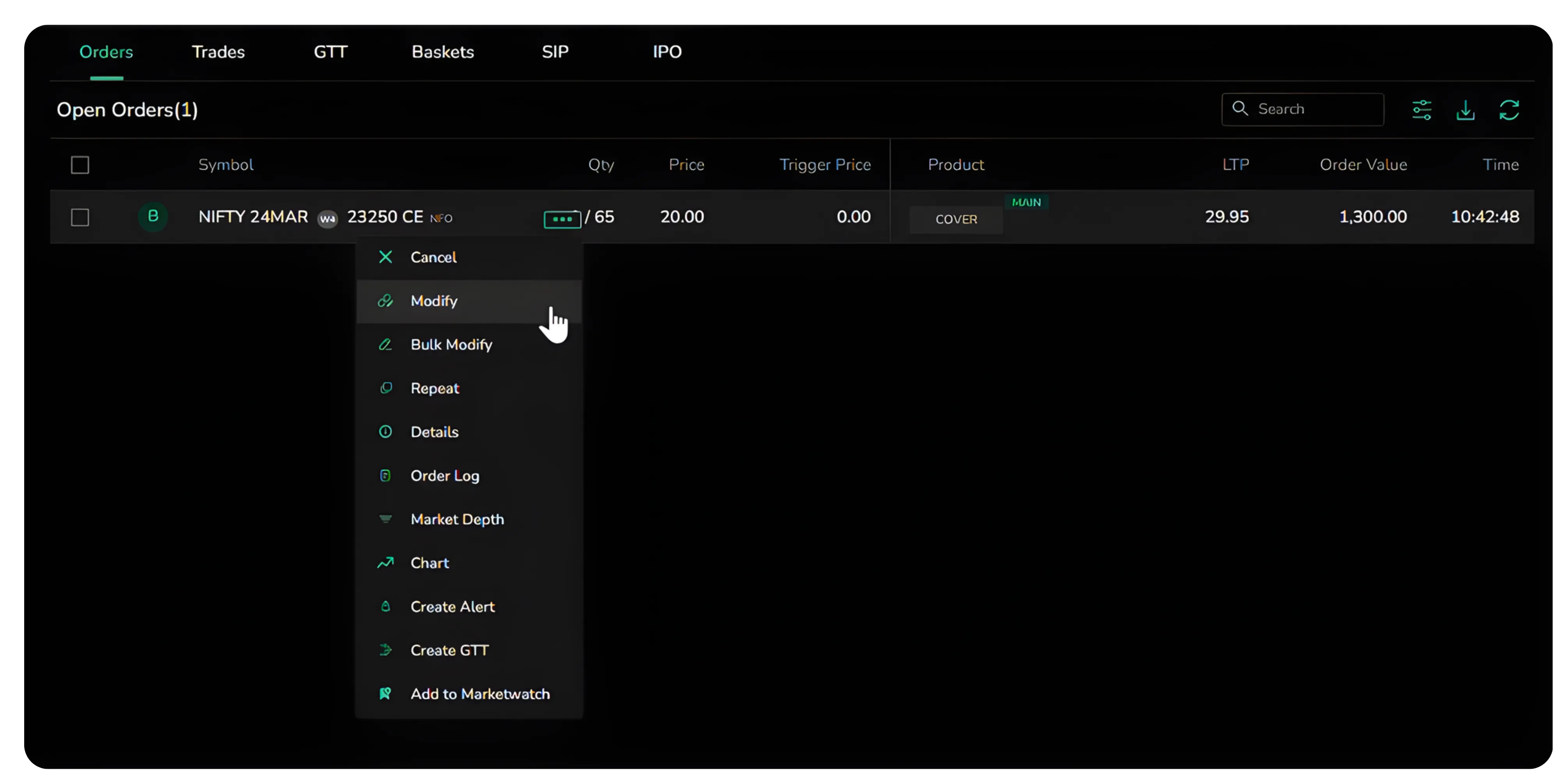Select the filter icon near the search bar
The width and height of the screenshot is (1568, 784).
[x=1422, y=110]
